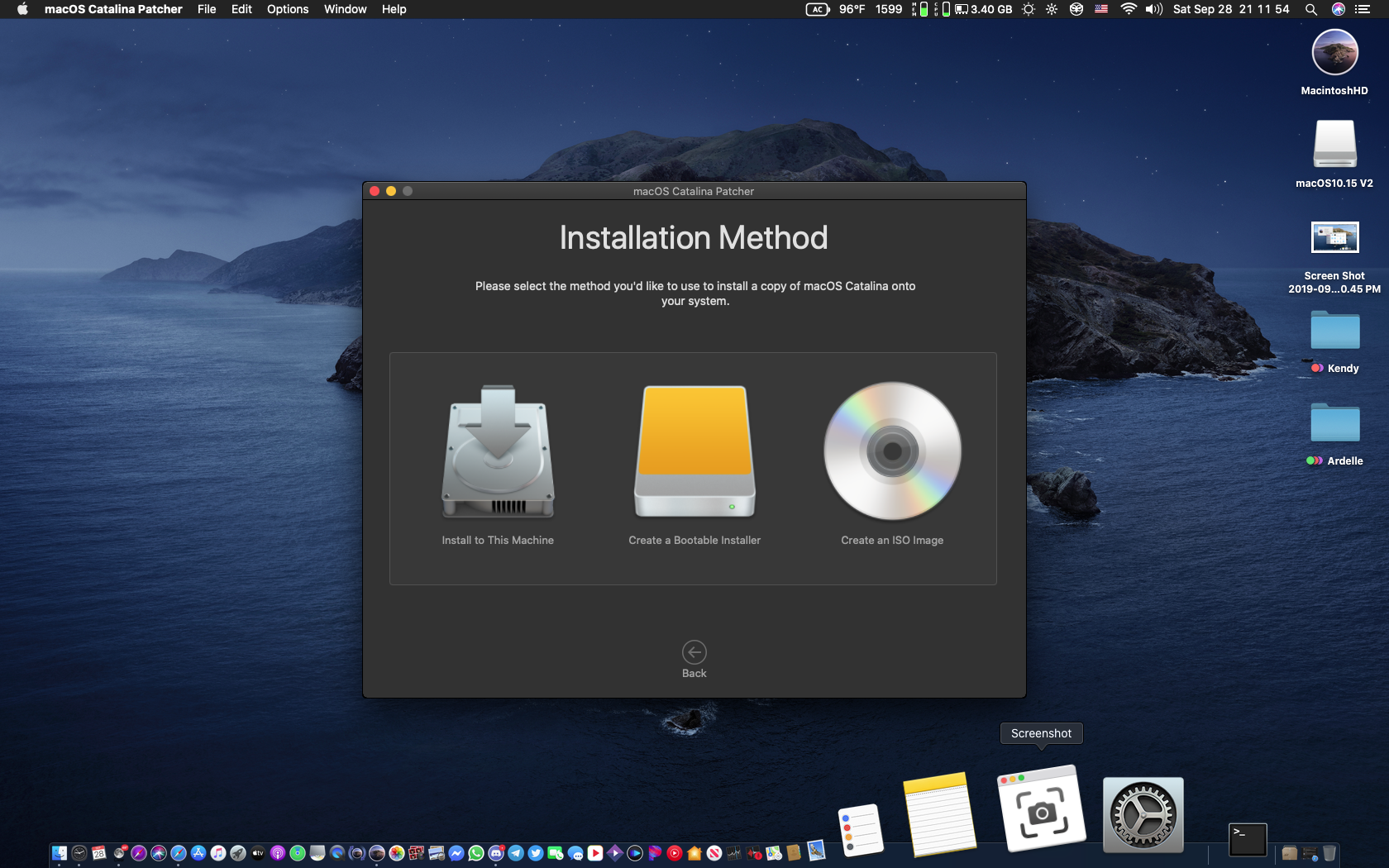The height and width of the screenshot is (868, 1389).
Task: Open Podcasts from the Dock
Action: (278, 853)
